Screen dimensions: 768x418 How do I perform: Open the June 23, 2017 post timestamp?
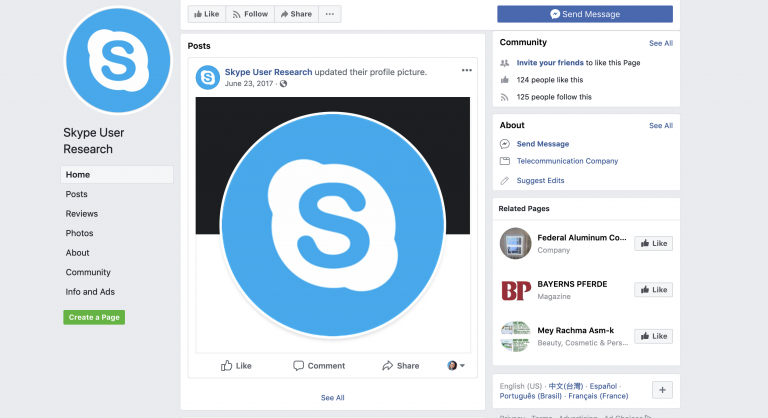tap(249, 84)
